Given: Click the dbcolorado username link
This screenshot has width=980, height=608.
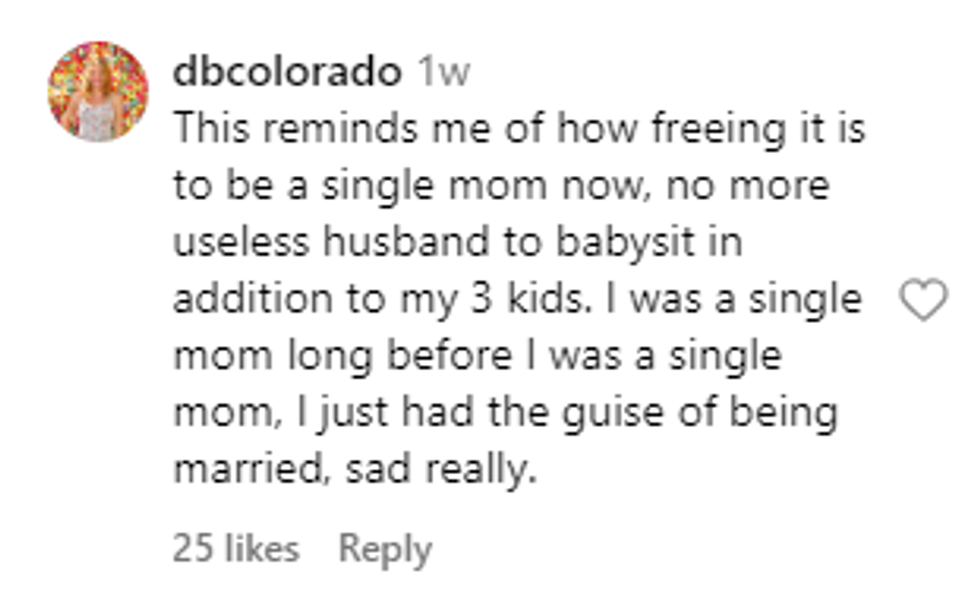Looking at the screenshot, I should coord(288,72).
